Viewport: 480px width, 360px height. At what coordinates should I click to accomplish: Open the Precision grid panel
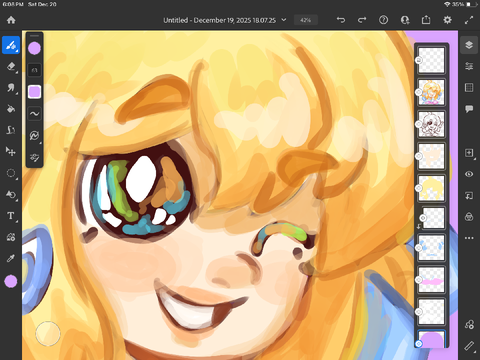click(x=469, y=88)
